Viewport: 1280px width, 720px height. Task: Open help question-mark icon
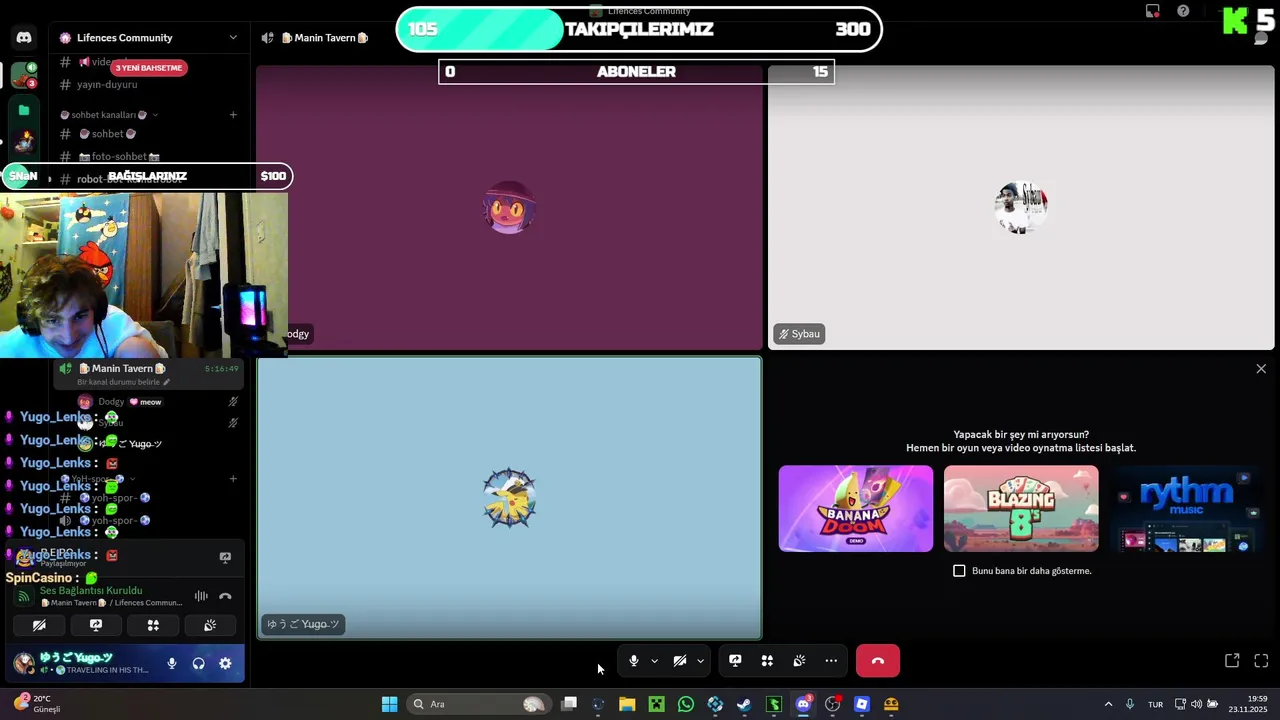(1183, 11)
